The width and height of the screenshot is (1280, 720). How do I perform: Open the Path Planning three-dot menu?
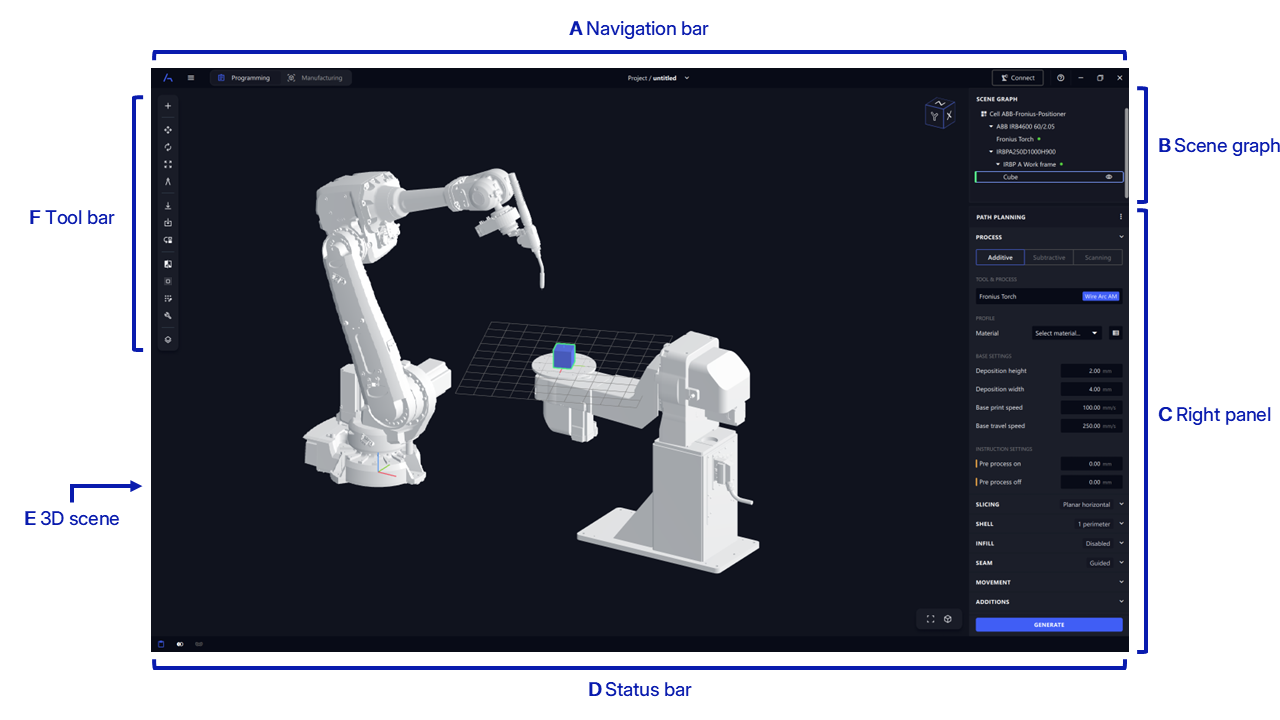pyautogui.click(x=1120, y=217)
